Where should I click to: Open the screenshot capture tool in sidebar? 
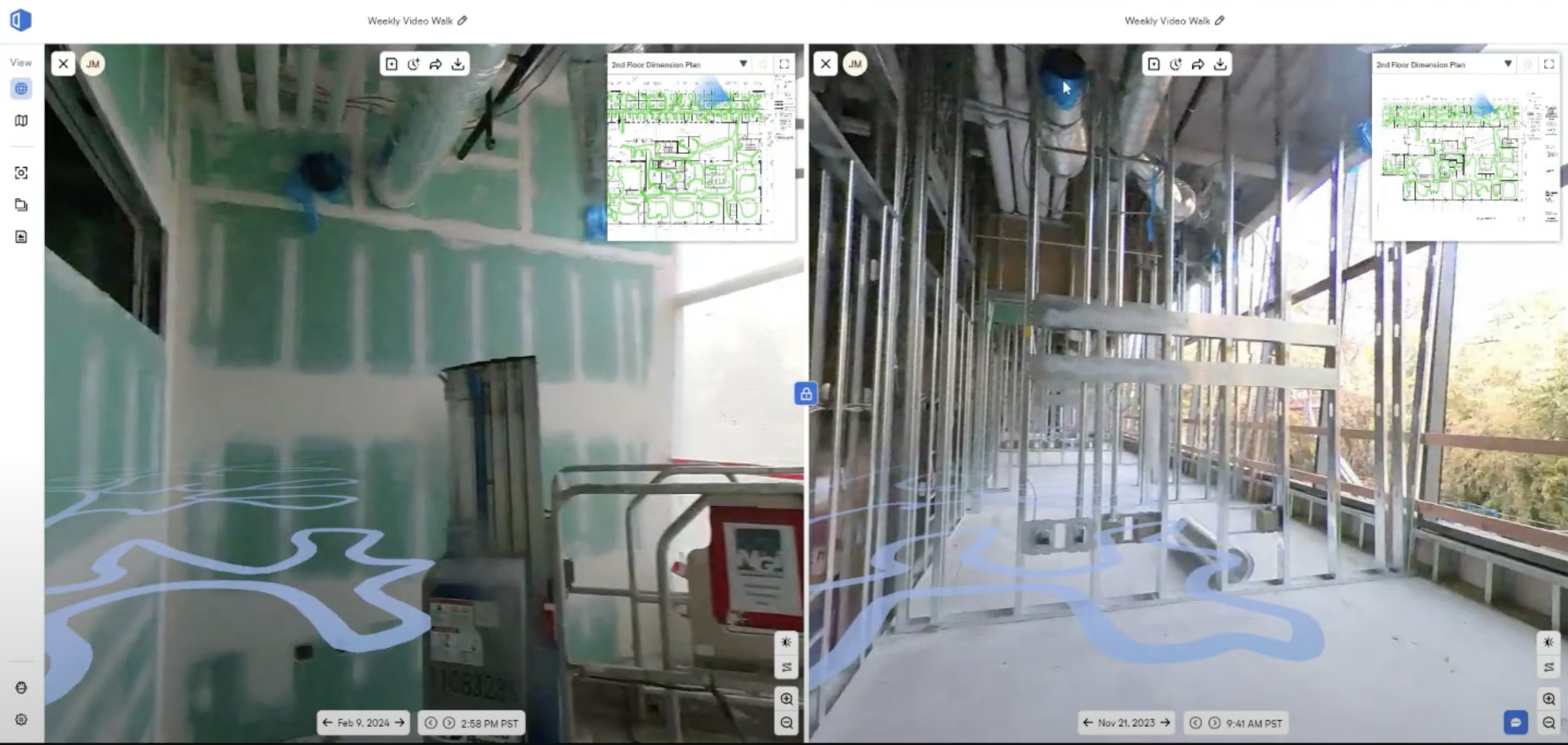pyautogui.click(x=21, y=173)
